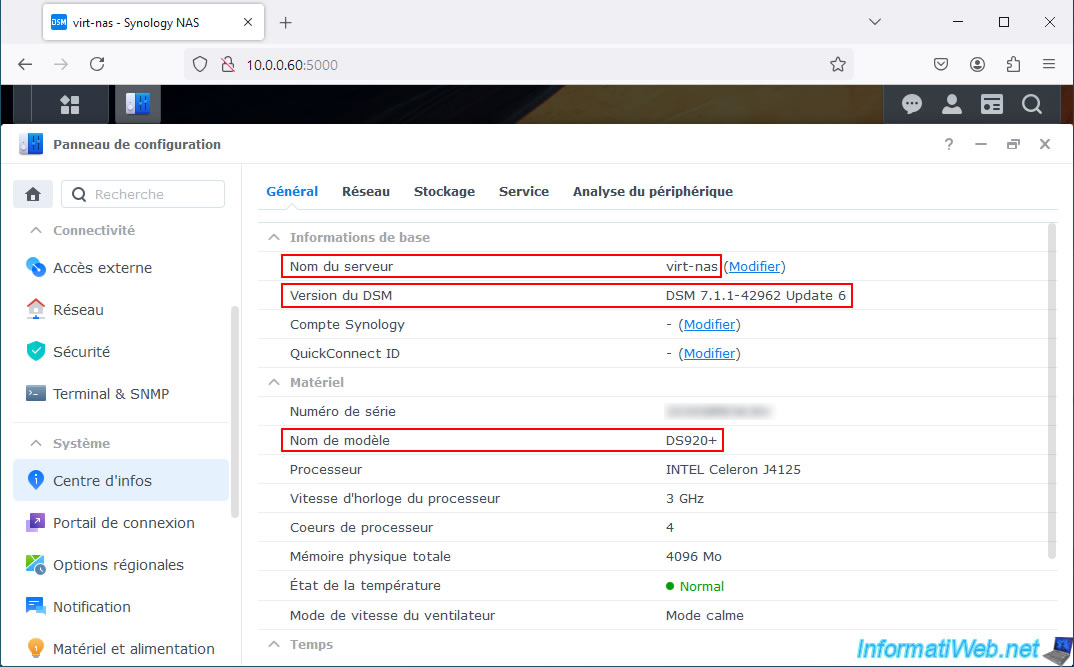
Task: Collapse the Matériel section
Action: [274, 382]
